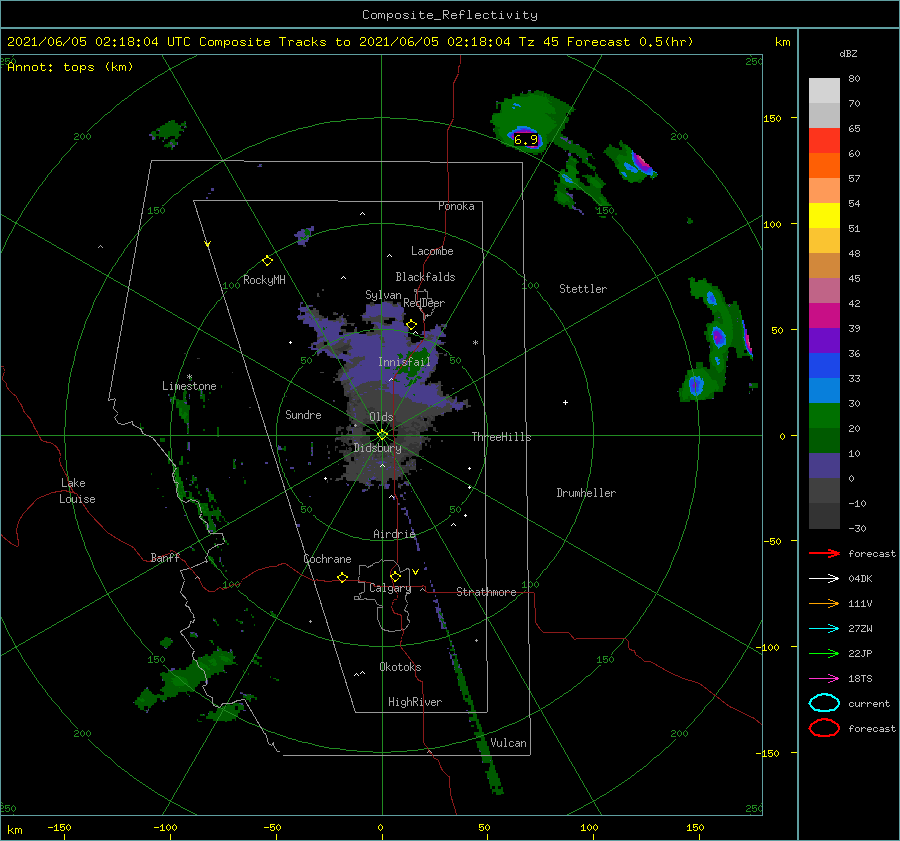Click the 6.9 storm top annotation
Screen dimensions: 900x841
click(526, 139)
